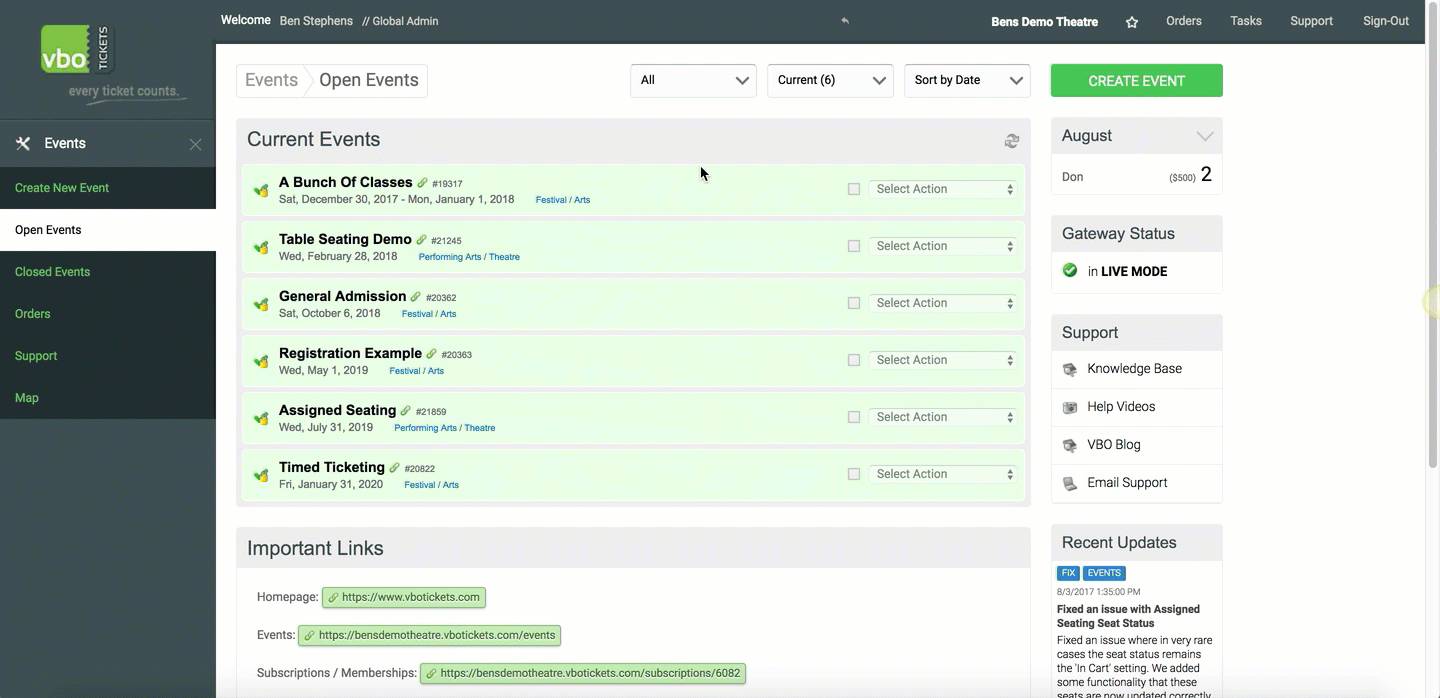Image resolution: width=1440 pixels, height=698 pixels.
Task: Open Knowledge Base support link
Action: click(1135, 369)
